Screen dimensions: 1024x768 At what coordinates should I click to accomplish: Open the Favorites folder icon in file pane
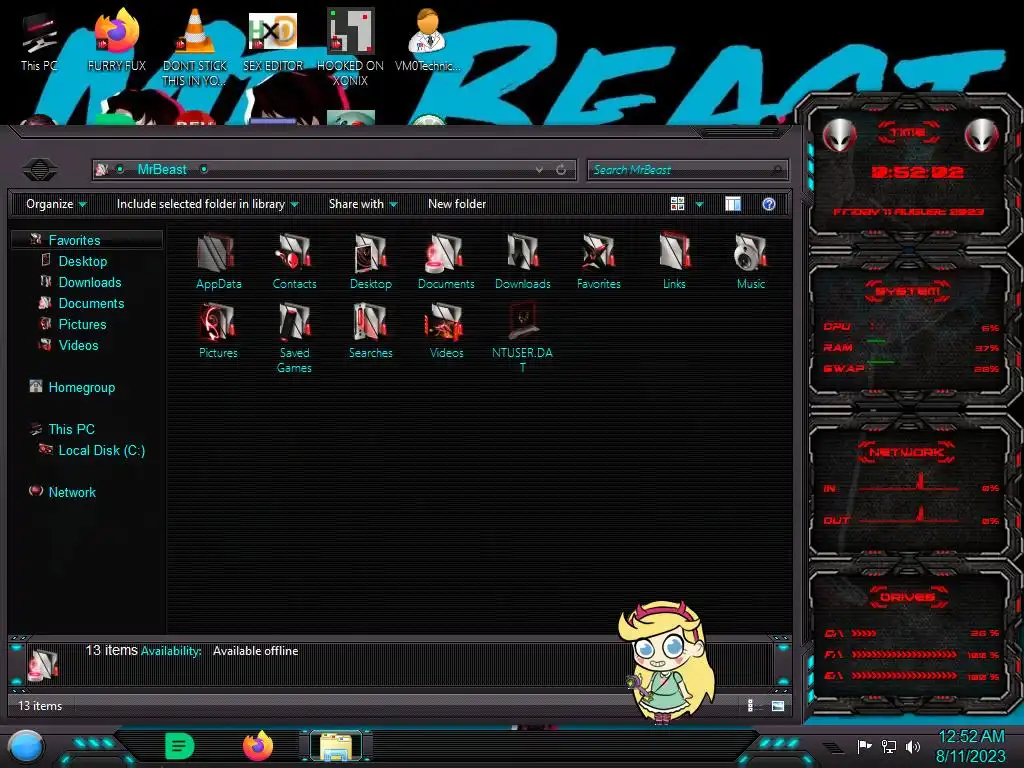598,261
